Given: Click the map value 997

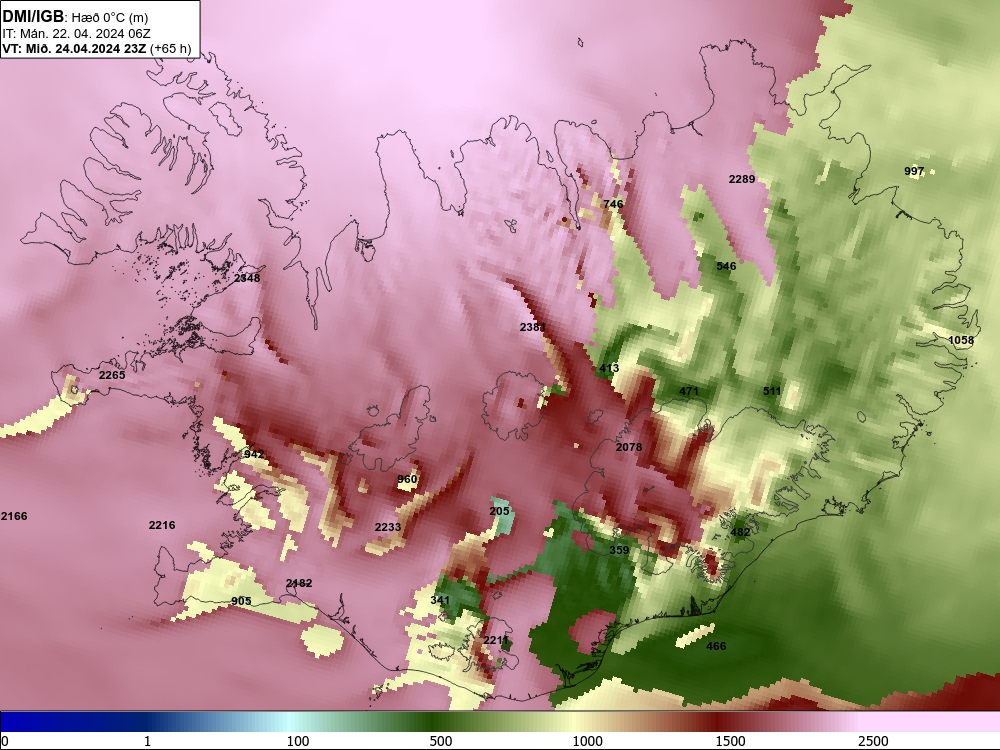Looking at the screenshot, I should tap(914, 171).
